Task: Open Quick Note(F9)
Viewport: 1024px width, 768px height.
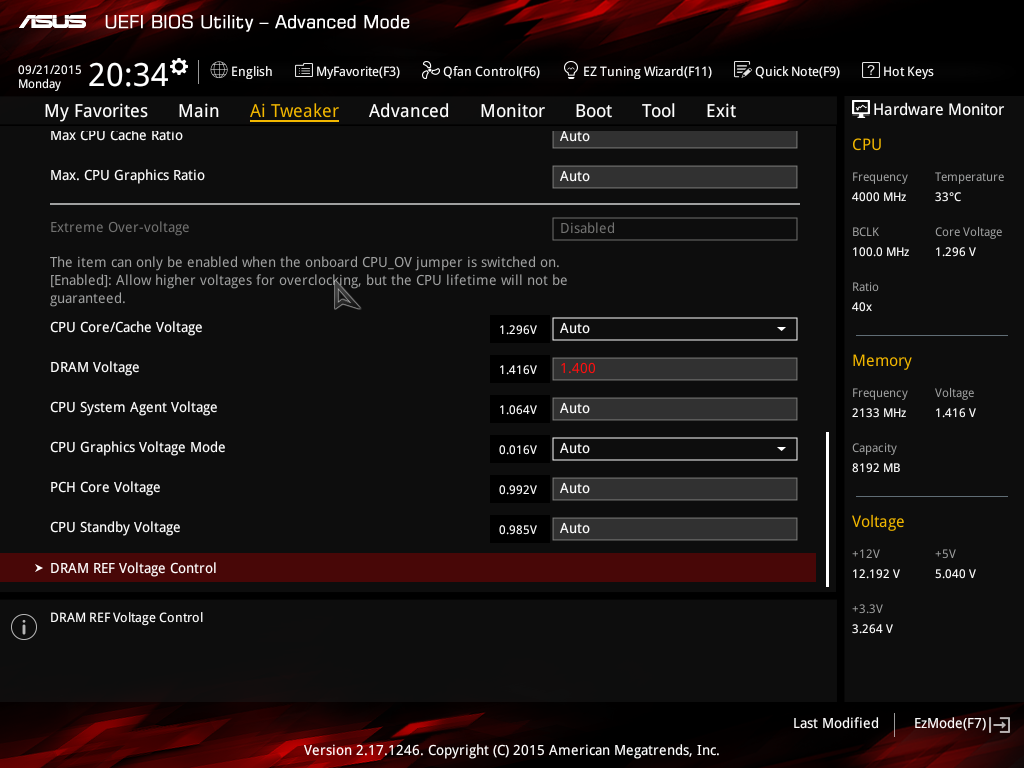Action: pyautogui.click(x=797, y=71)
